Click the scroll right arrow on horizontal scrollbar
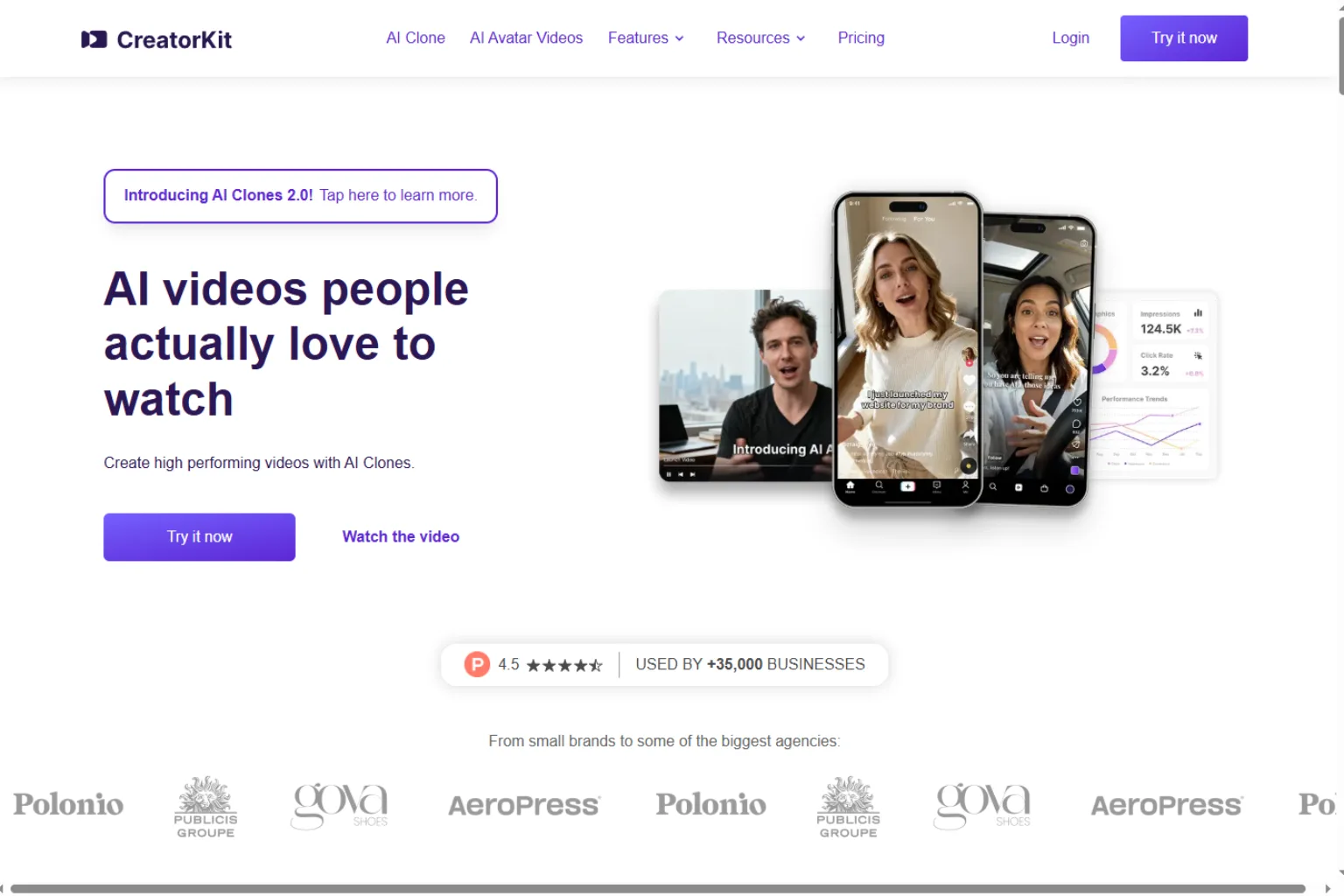 coord(1327,889)
